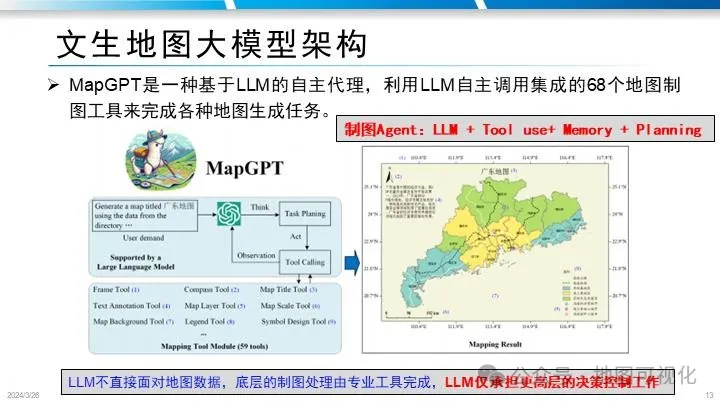Click the MapGPT llama mascot logo
Image resolution: width=720 pixels, height=405 pixels.
(x=160, y=161)
